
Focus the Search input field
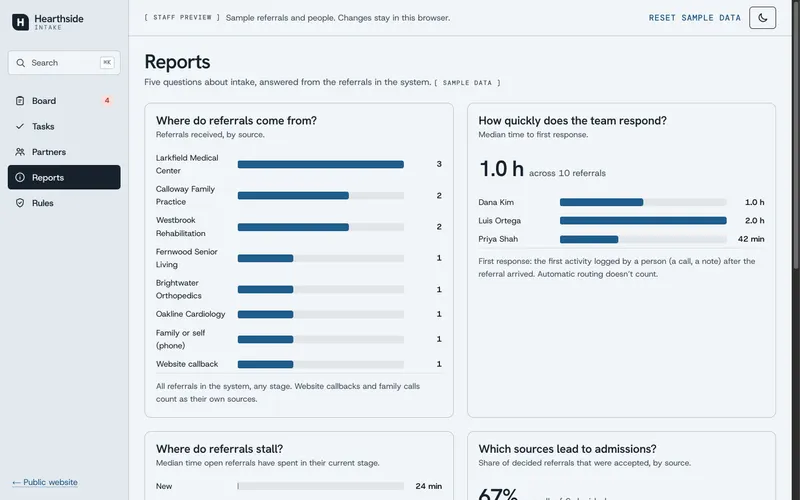[64, 63]
